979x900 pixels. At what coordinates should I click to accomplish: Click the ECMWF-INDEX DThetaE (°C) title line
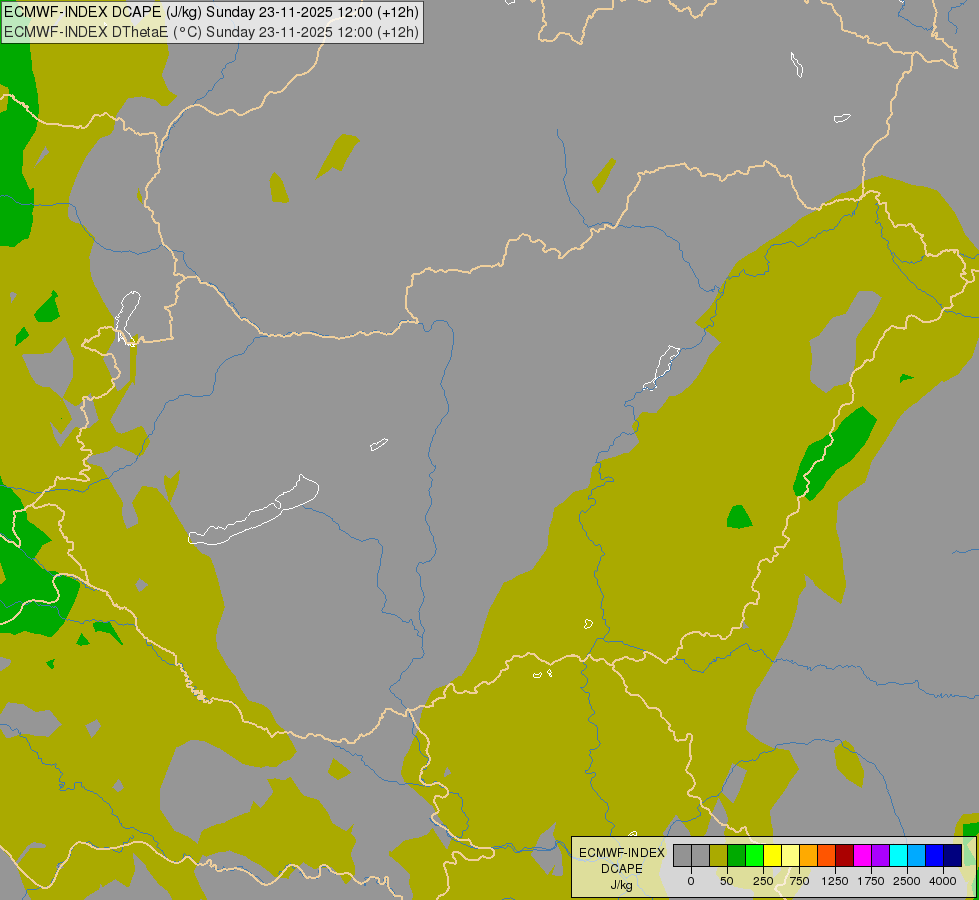[x=211, y=32]
